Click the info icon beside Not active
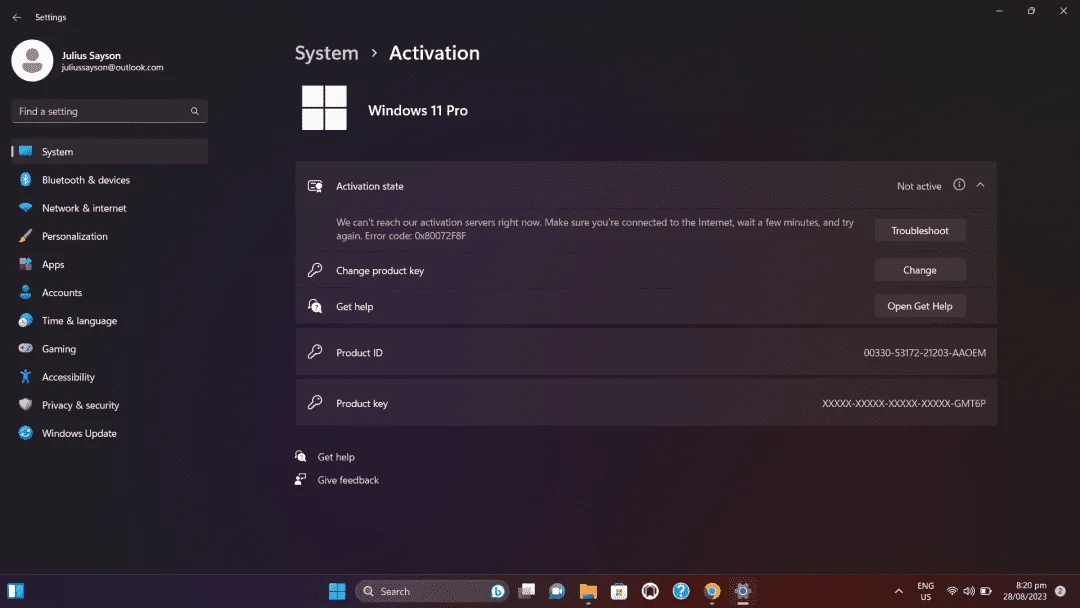Viewport: 1080px width, 608px height. (959, 185)
